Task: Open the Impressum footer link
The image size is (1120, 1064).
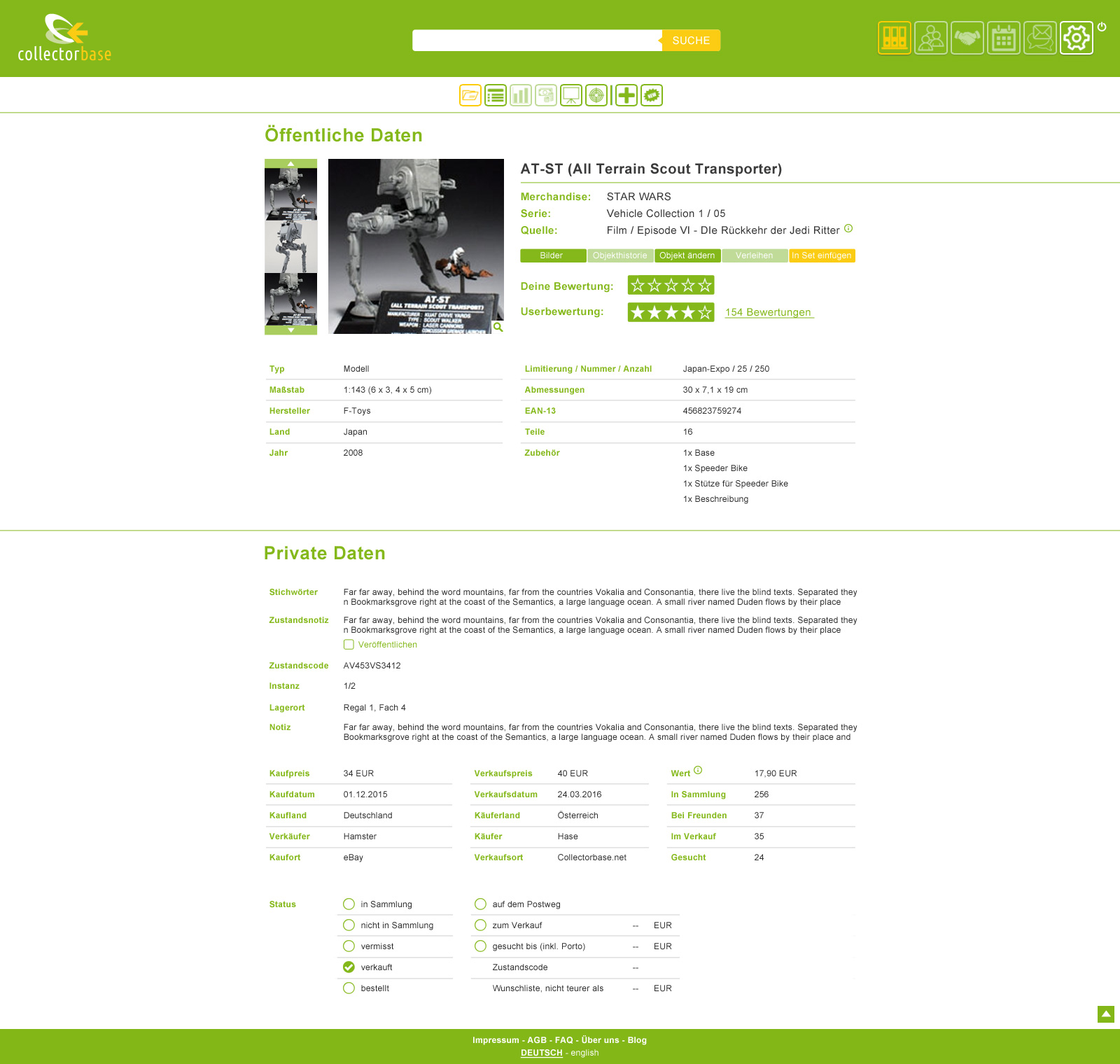Action: pos(496,1040)
